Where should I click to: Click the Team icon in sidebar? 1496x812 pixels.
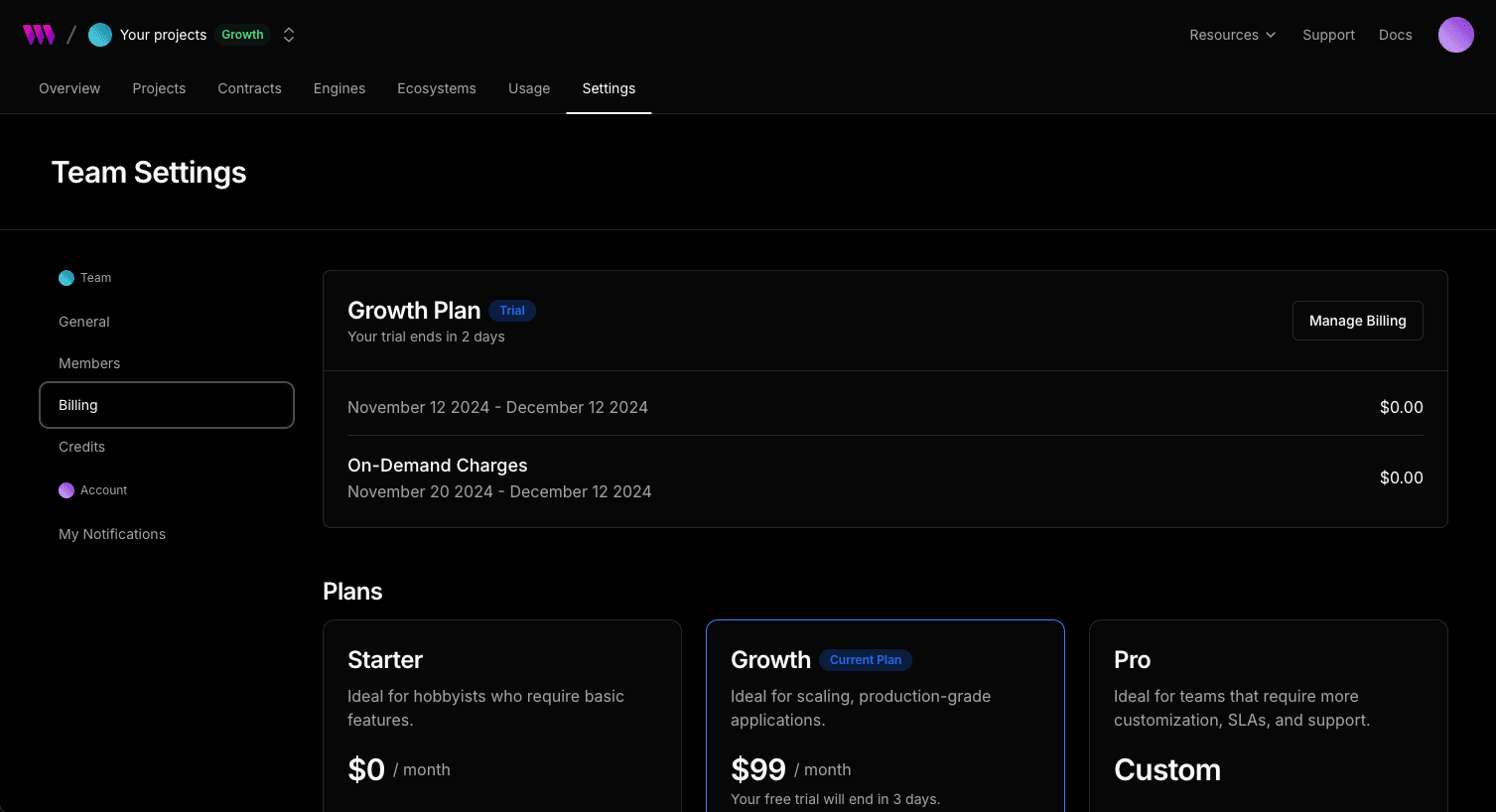pyautogui.click(x=67, y=278)
